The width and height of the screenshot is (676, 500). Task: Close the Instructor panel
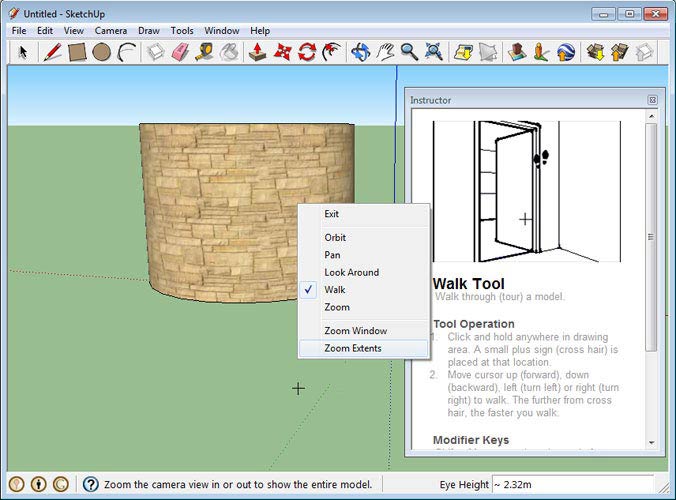[x=652, y=100]
